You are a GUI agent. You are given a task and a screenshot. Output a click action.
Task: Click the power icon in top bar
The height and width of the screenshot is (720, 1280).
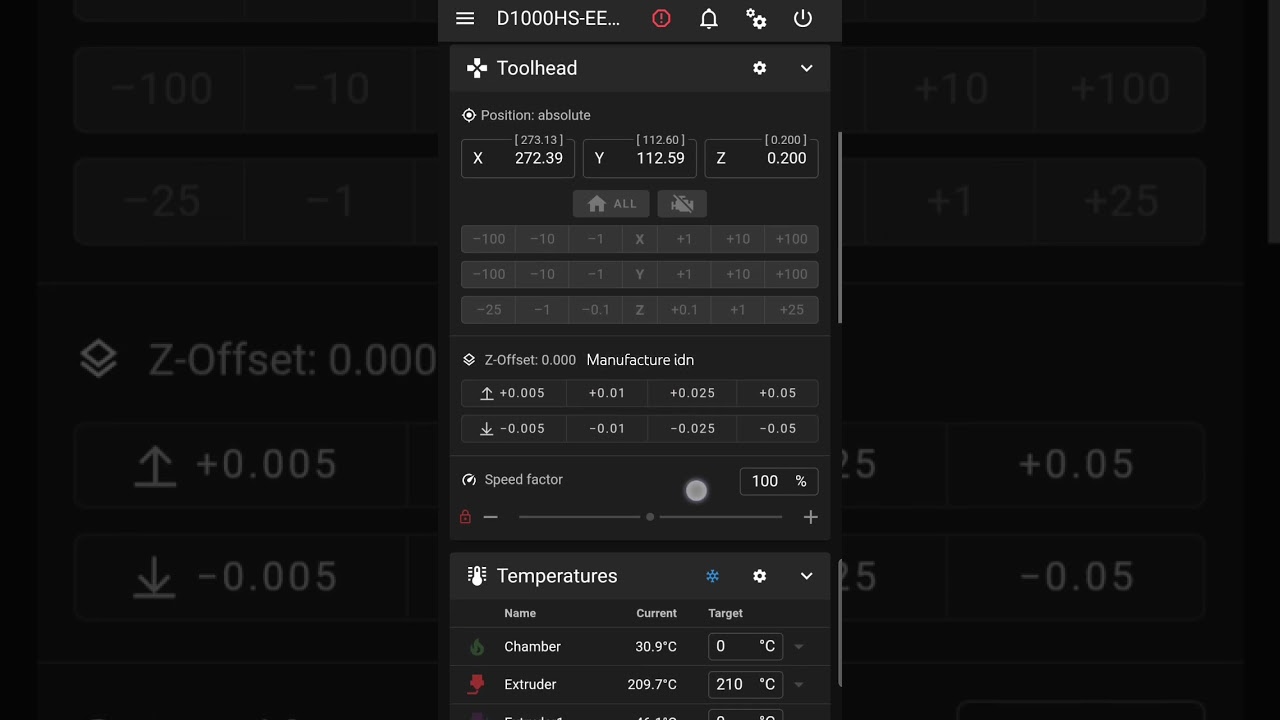pyautogui.click(x=803, y=19)
